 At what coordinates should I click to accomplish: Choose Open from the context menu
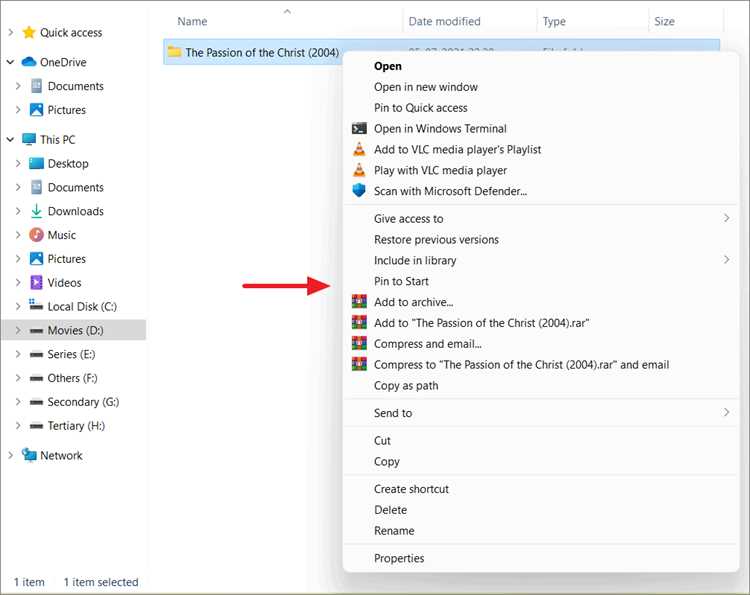tap(388, 66)
